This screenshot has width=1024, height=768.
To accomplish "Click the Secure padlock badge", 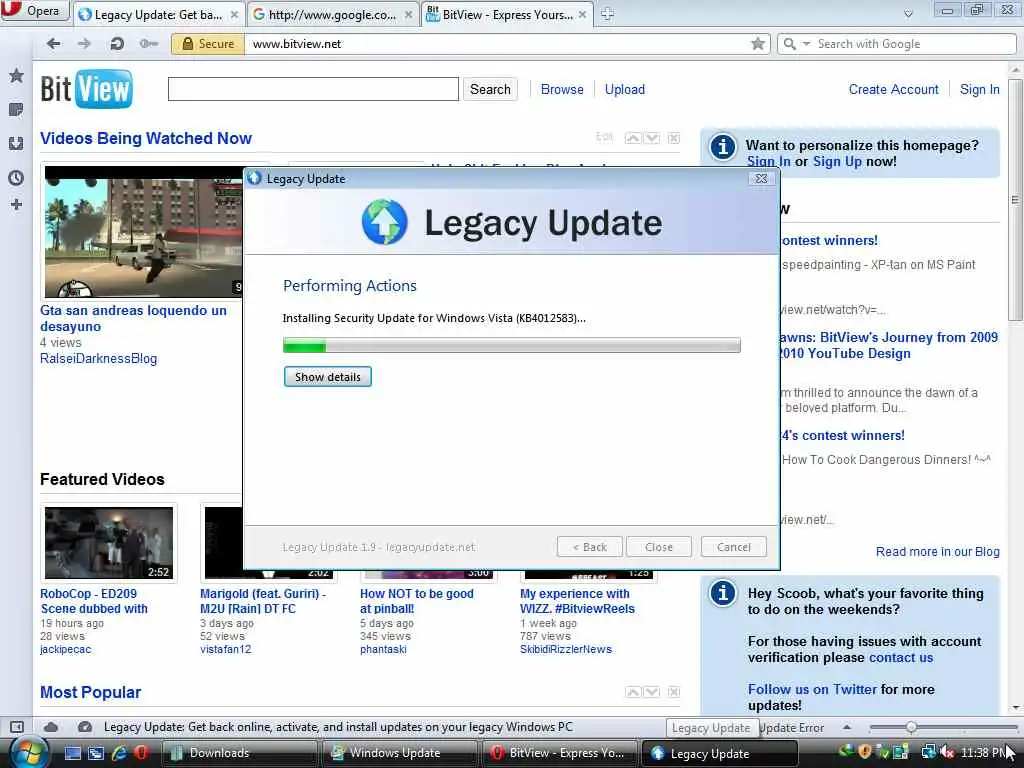I will pyautogui.click(x=208, y=44).
